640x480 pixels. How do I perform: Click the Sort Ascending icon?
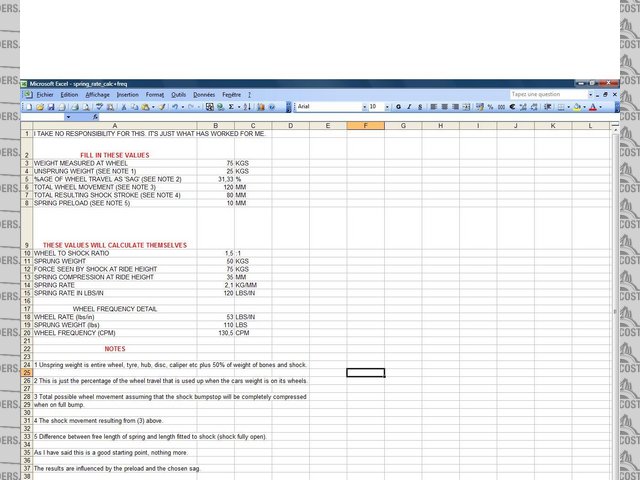[244, 106]
